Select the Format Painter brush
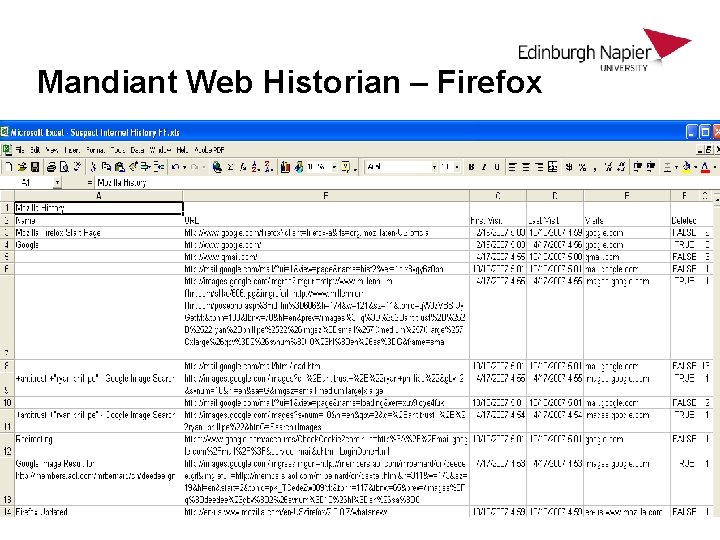The image size is (720, 540). [x=133, y=167]
